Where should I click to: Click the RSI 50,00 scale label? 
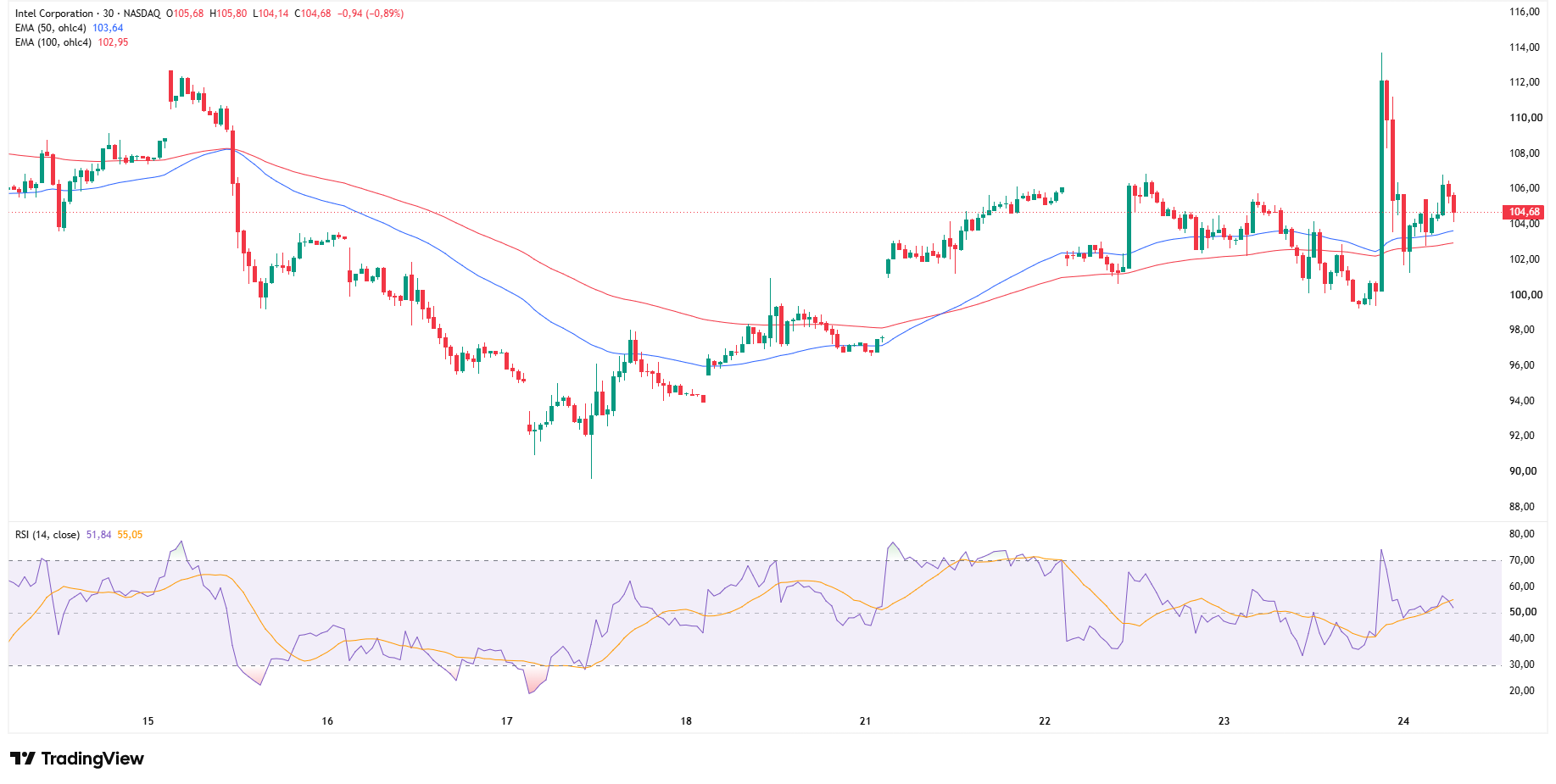click(1522, 612)
